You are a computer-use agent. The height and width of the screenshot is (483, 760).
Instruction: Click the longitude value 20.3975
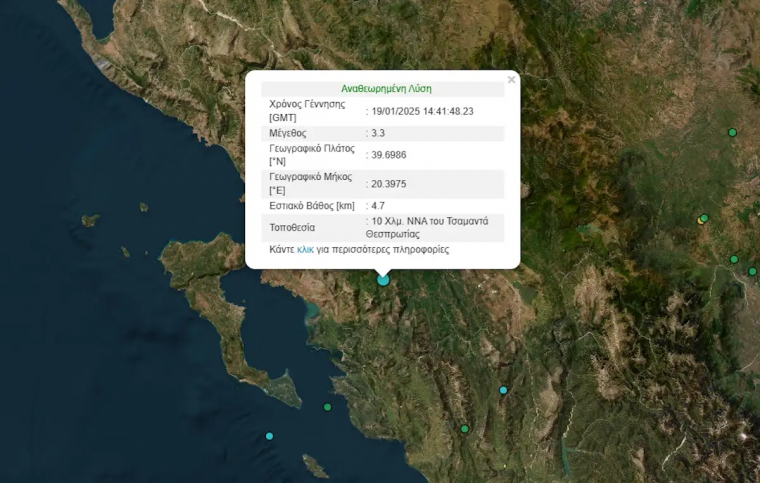[x=388, y=184]
